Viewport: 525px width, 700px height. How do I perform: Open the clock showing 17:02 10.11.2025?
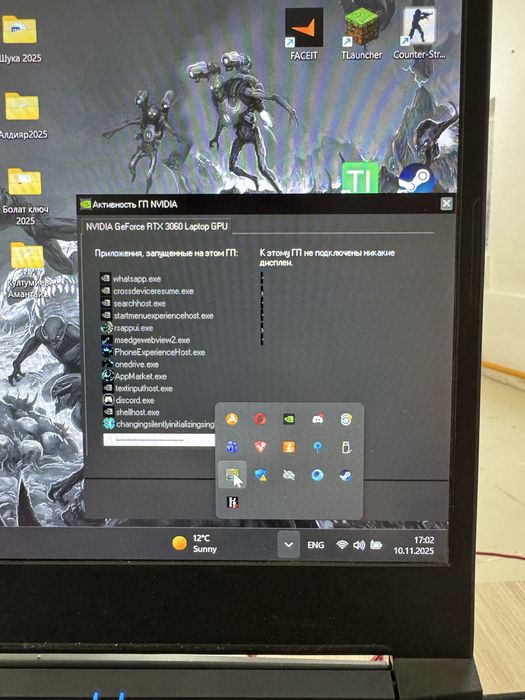(x=413, y=545)
